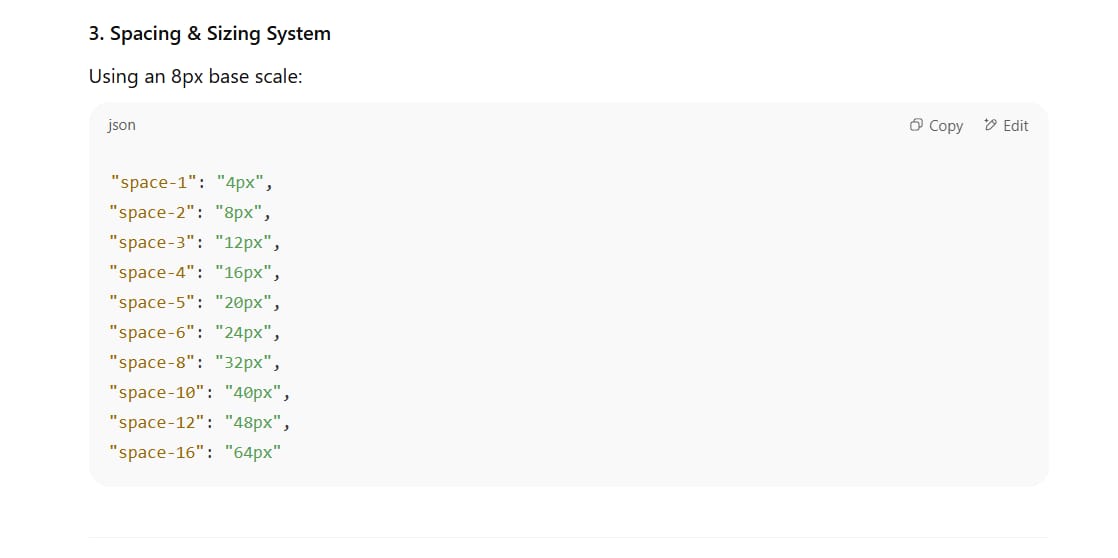The image size is (1118, 558).
Task: Click the "space-4" key
Action: tap(152, 272)
